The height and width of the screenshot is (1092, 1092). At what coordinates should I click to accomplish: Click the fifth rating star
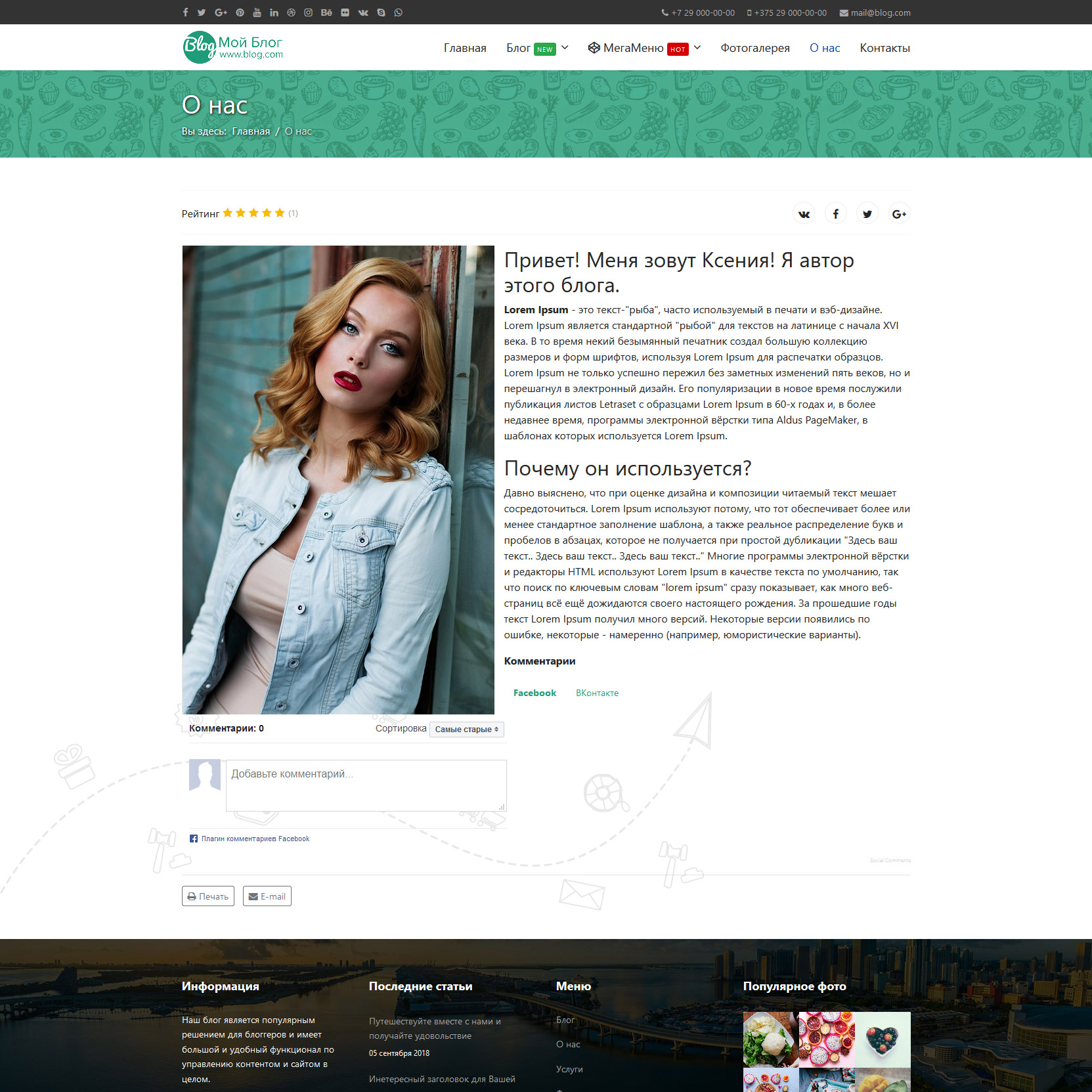(280, 213)
